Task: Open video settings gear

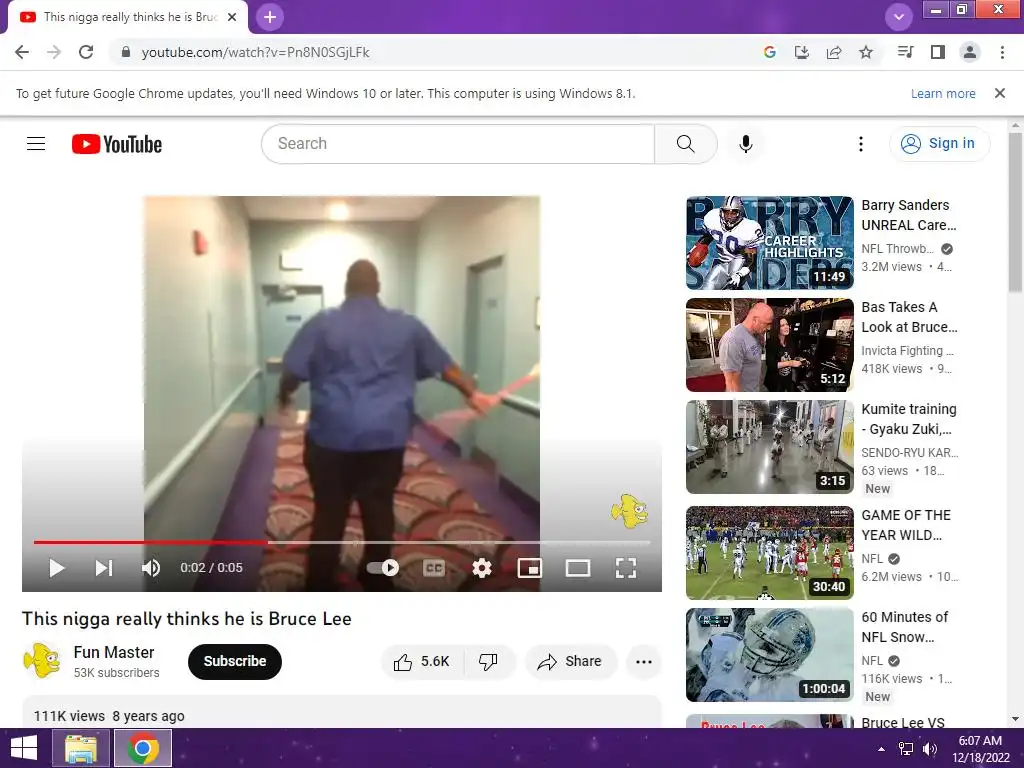Action: 482,568
